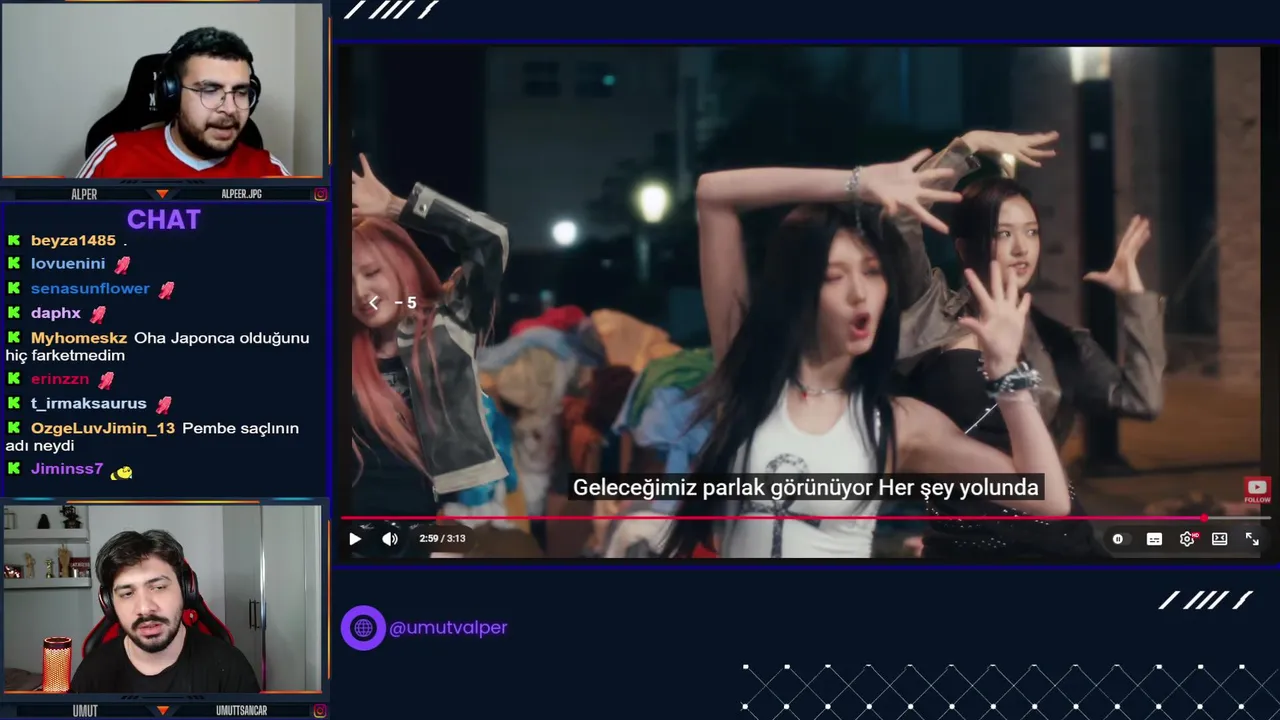Click the yellow emote after Jiminss7
Screen dimensions: 1280x720
(121, 471)
